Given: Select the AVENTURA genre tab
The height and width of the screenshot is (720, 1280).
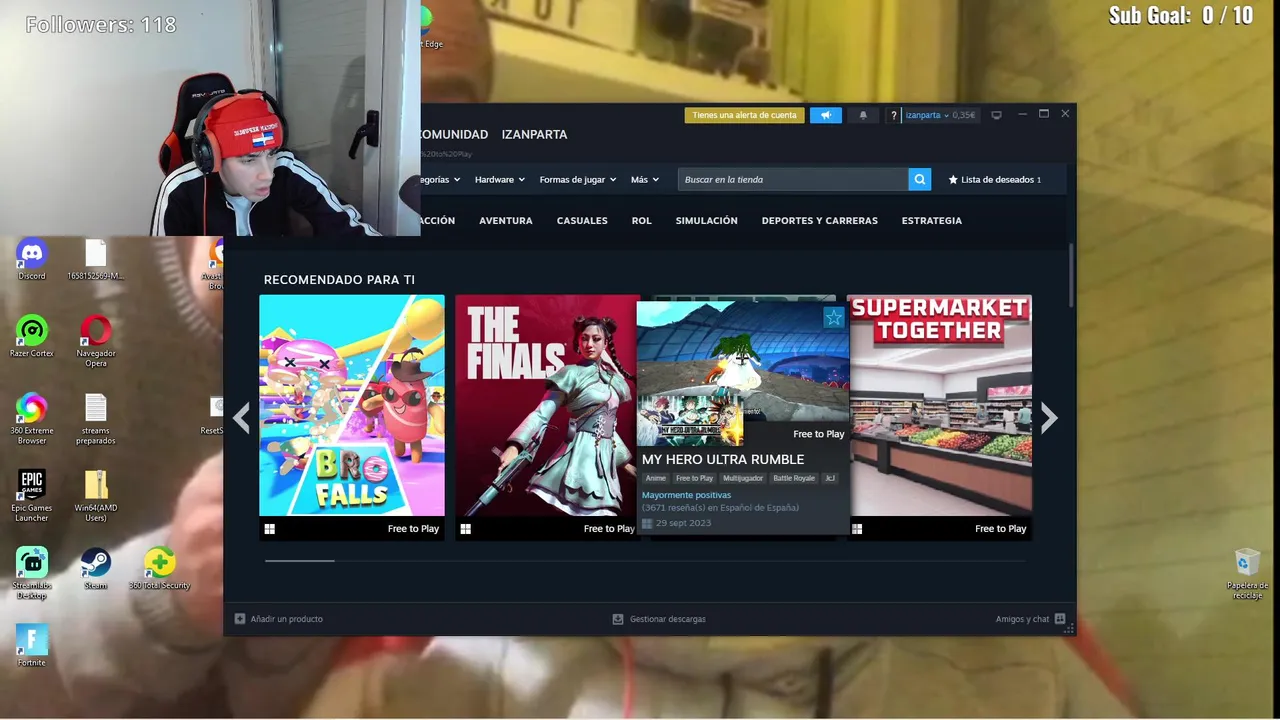Looking at the screenshot, I should coord(505,221).
